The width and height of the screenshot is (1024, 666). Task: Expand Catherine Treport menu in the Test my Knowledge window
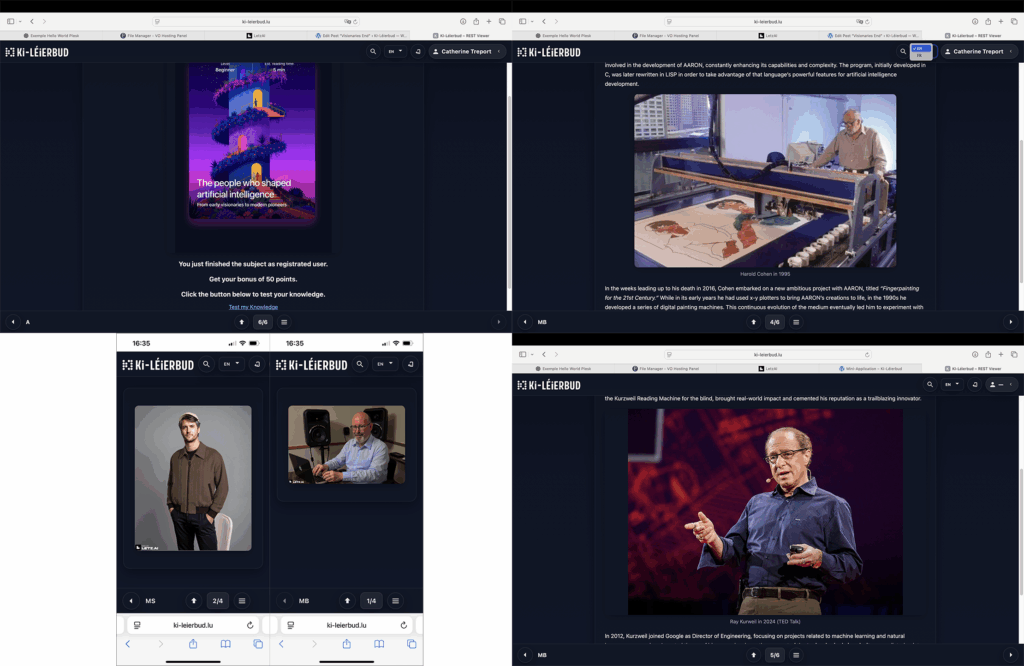point(468,52)
